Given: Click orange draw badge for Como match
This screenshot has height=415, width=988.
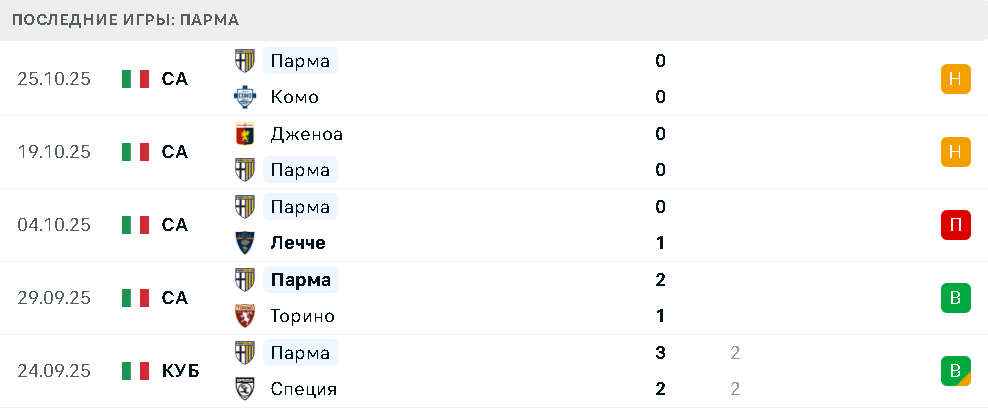Looking at the screenshot, I should pyautogui.click(x=956, y=79).
